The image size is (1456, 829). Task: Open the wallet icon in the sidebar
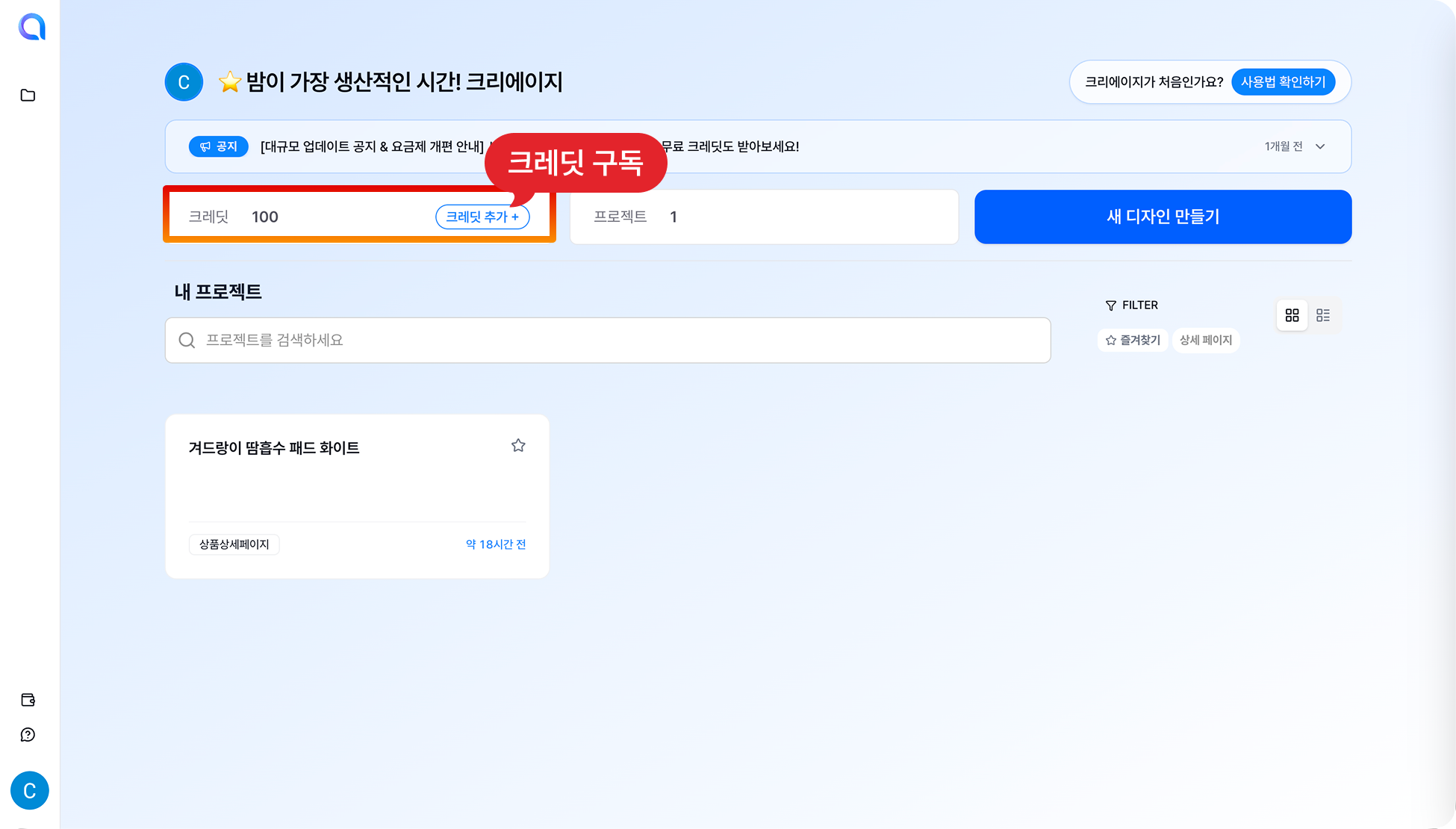28,700
